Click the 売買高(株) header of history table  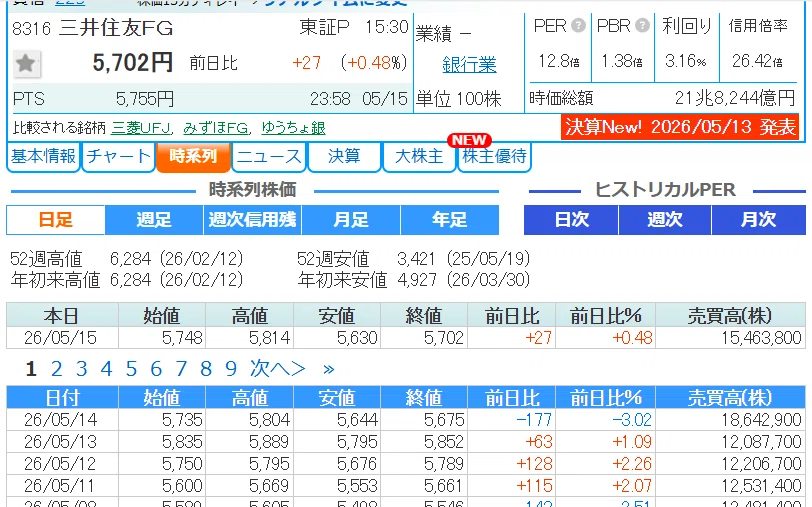point(730,398)
